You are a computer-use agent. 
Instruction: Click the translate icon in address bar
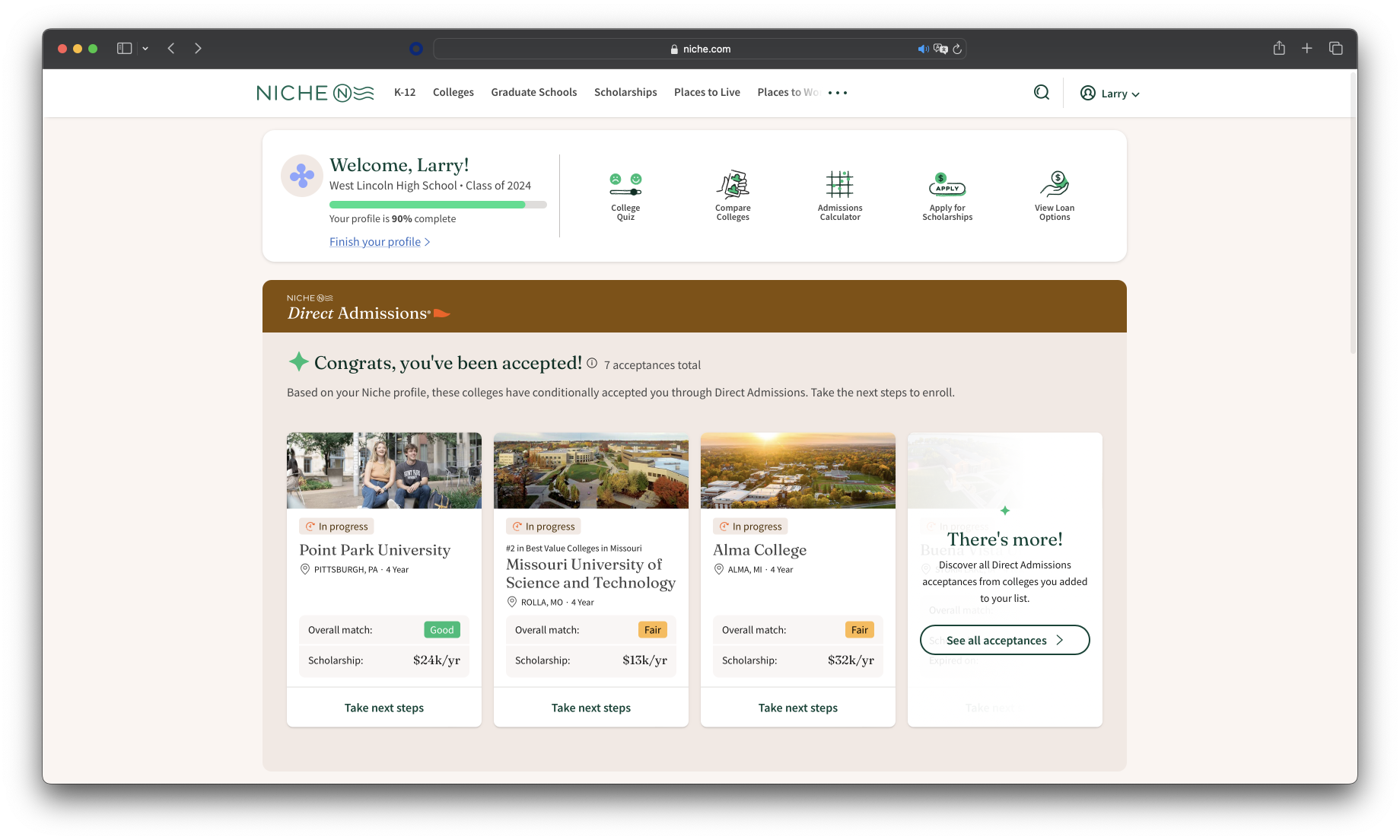click(x=940, y=49)
